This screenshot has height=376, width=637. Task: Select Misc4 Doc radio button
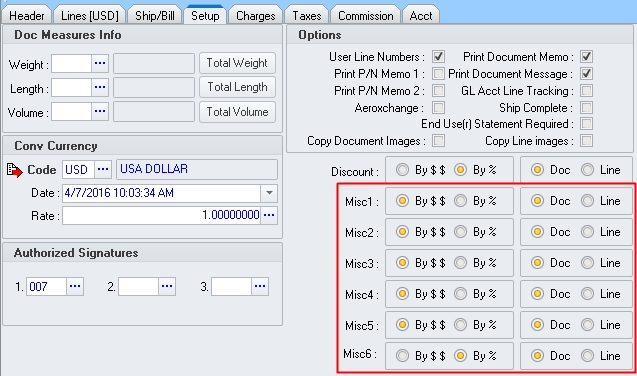(537, 294)
